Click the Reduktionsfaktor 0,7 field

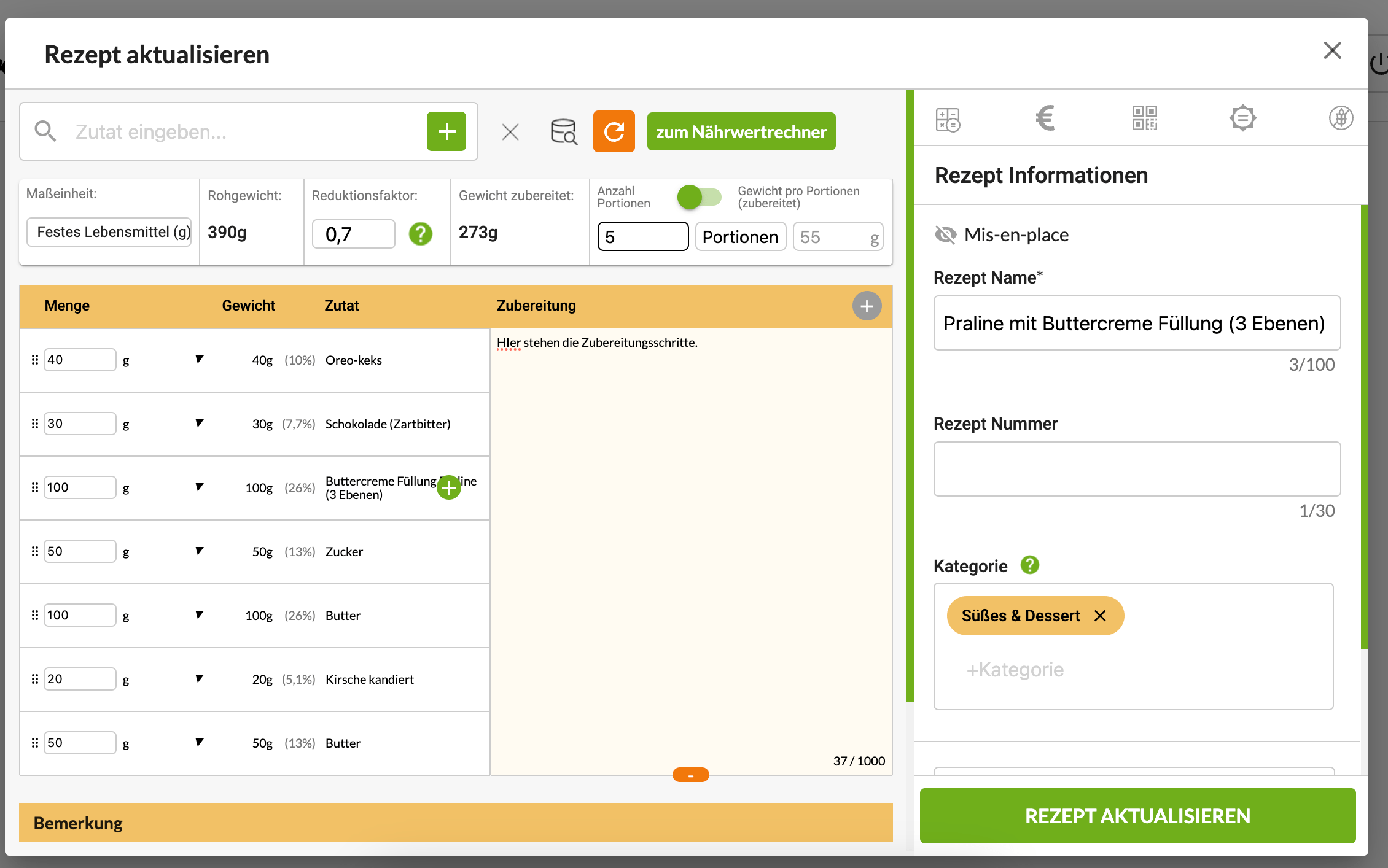coord(354,234)
